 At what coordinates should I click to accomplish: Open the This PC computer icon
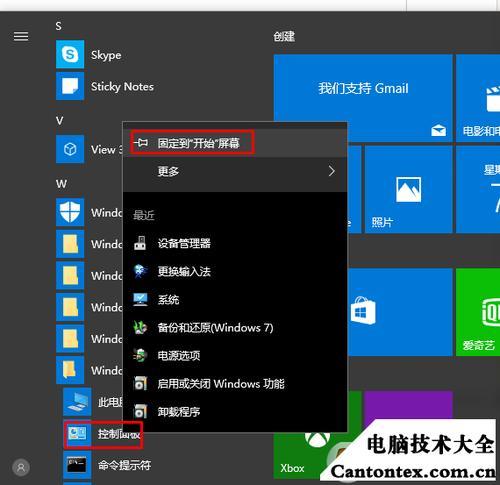[x=77, y=402]
